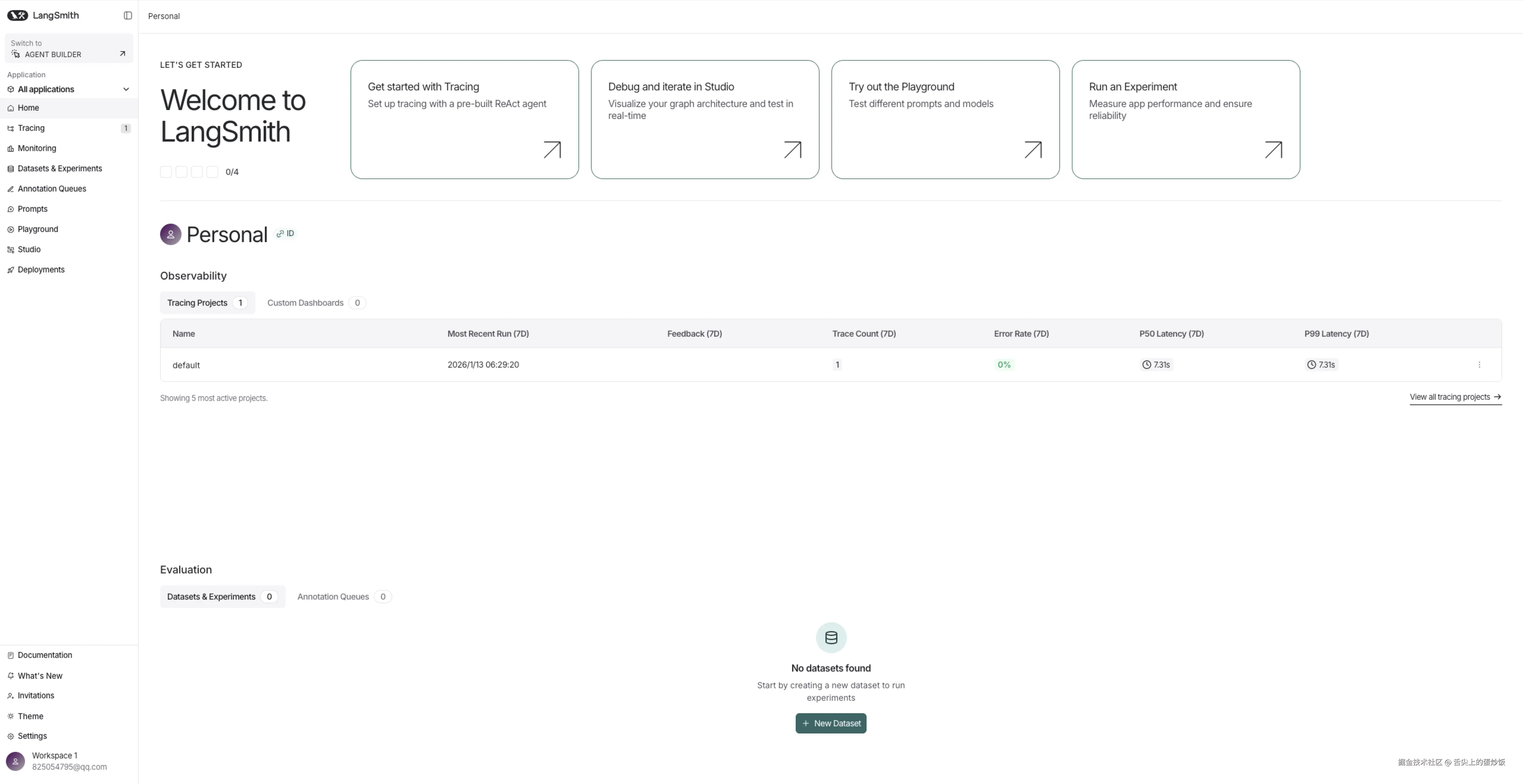Viewport: 1523px width, 784px height.
Task: Open Tracing from the sidebar
Action: (x=31, y=128)
